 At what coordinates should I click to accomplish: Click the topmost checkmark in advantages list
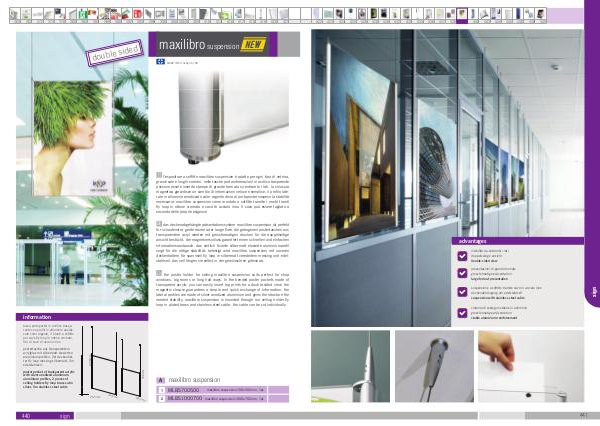[462, 256]
